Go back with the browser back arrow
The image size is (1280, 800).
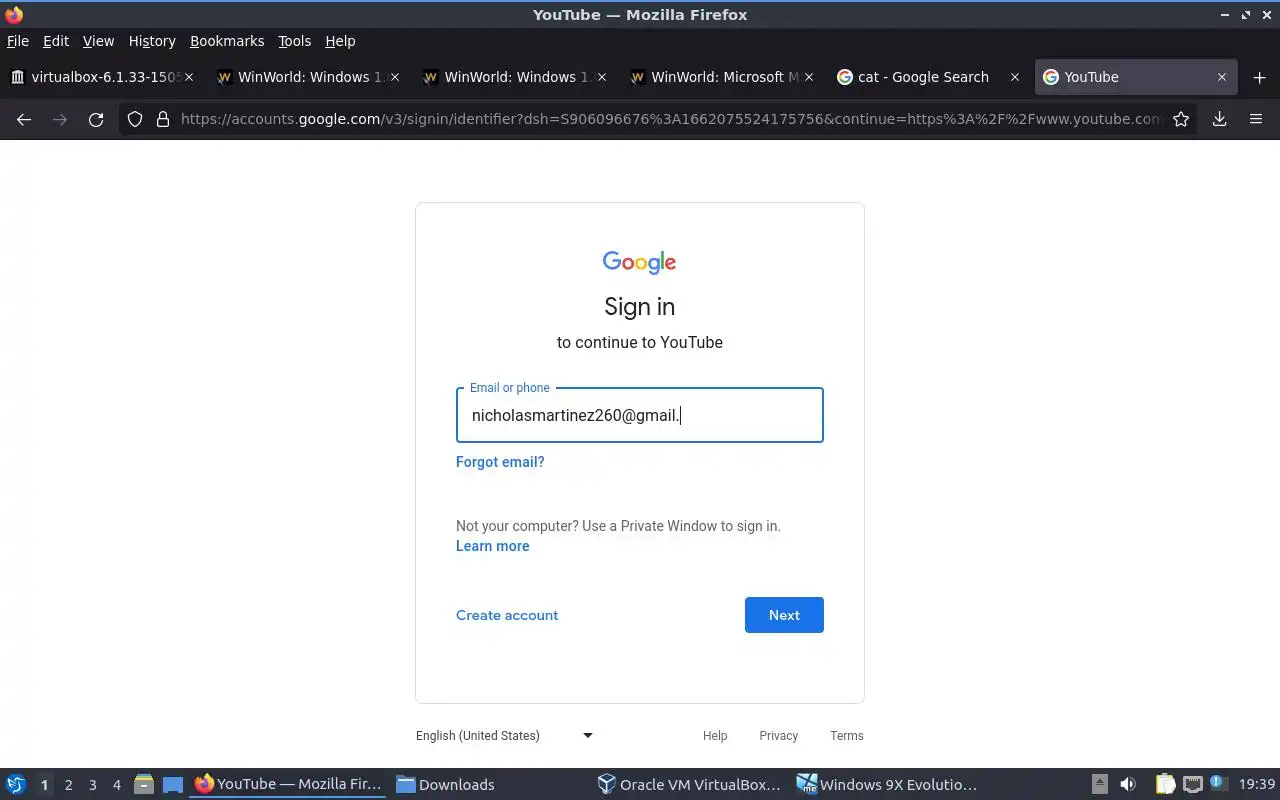tap(24, 119)
